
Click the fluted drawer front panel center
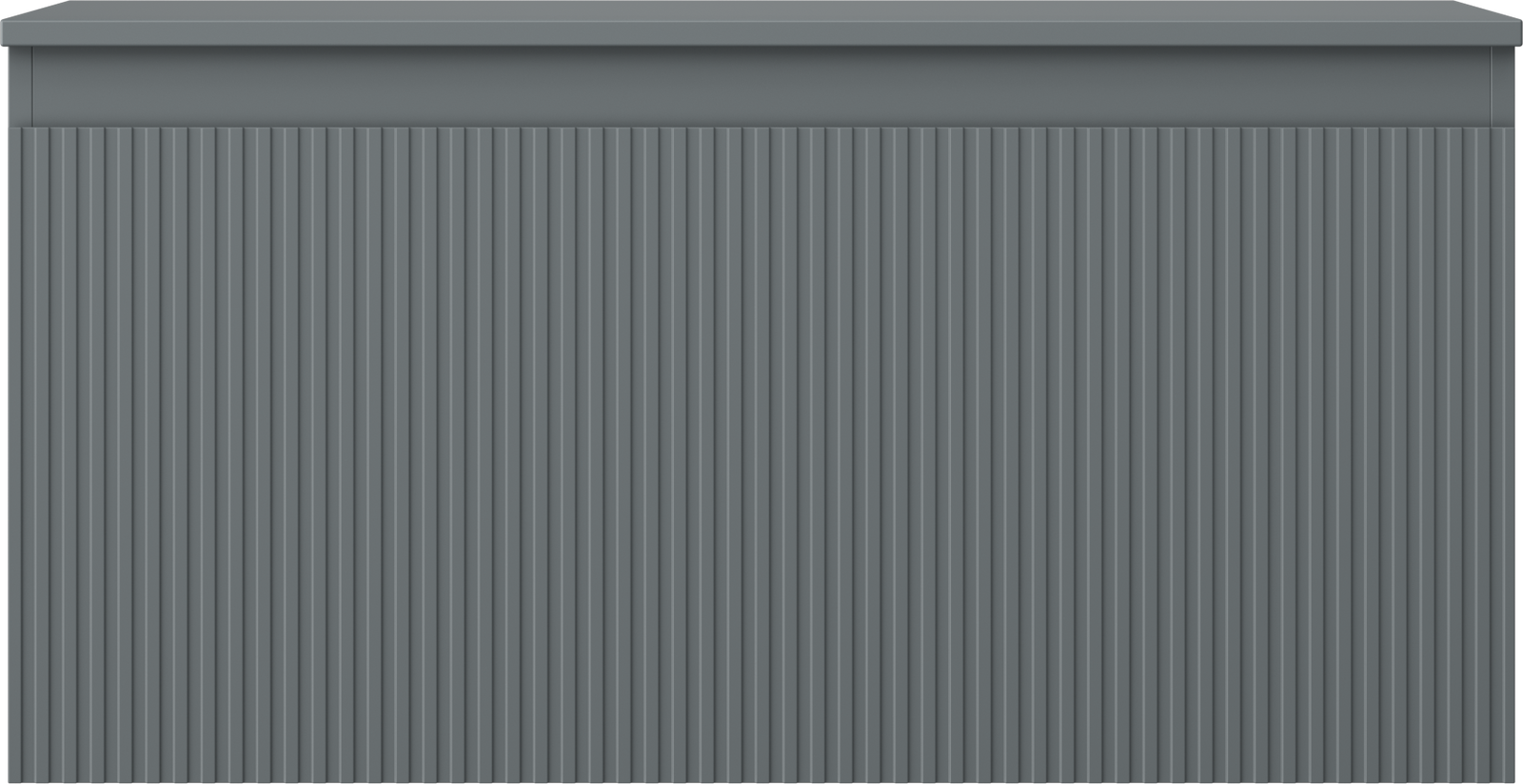click(761, 455)
